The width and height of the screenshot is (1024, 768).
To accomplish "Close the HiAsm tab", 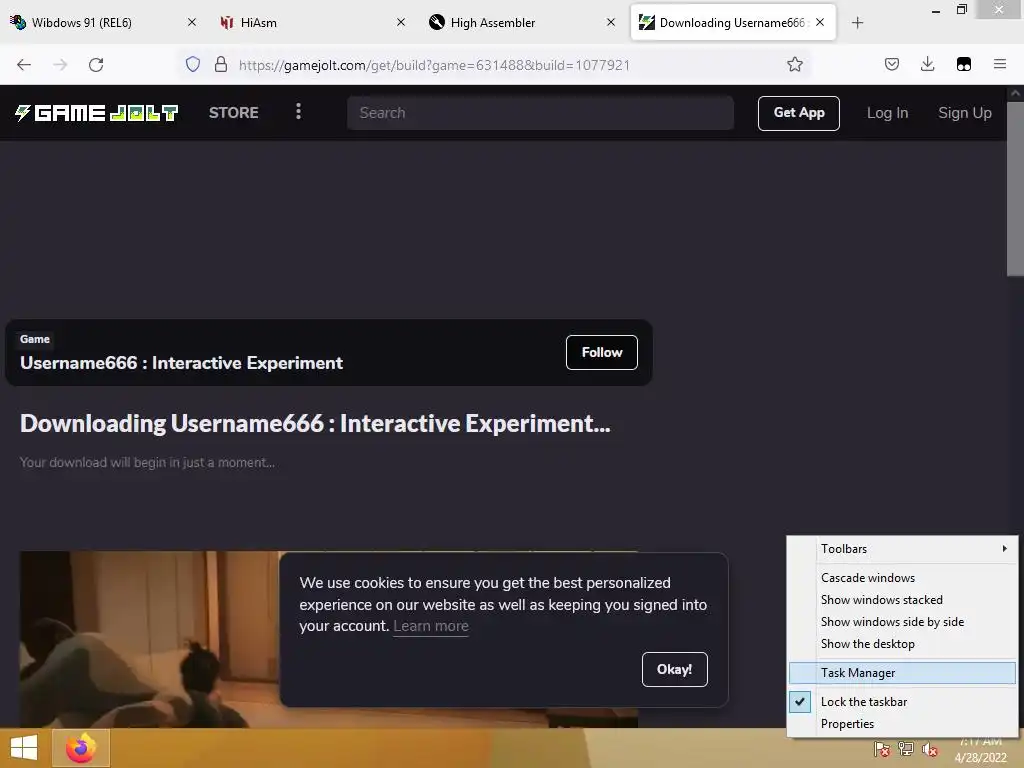I will pyautogui.click(x=401, y=22).
